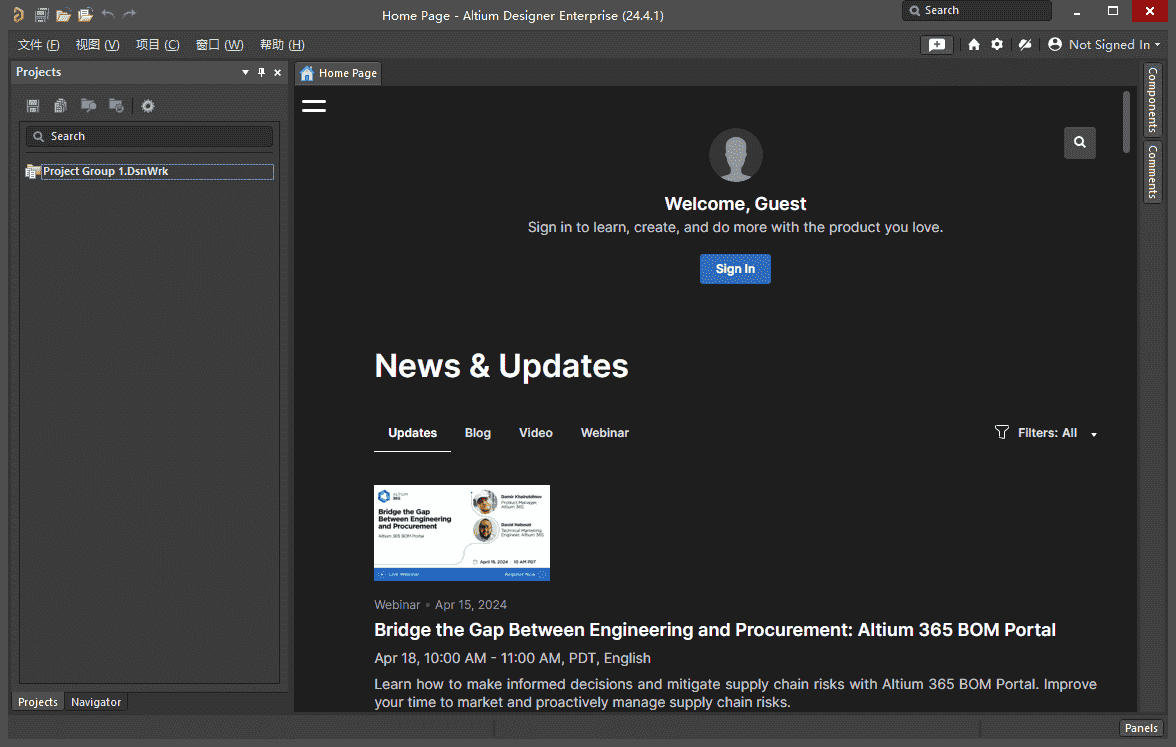Click the hamburger menu on Home Page
1176x747 pixels.
(x=314, y=106)
